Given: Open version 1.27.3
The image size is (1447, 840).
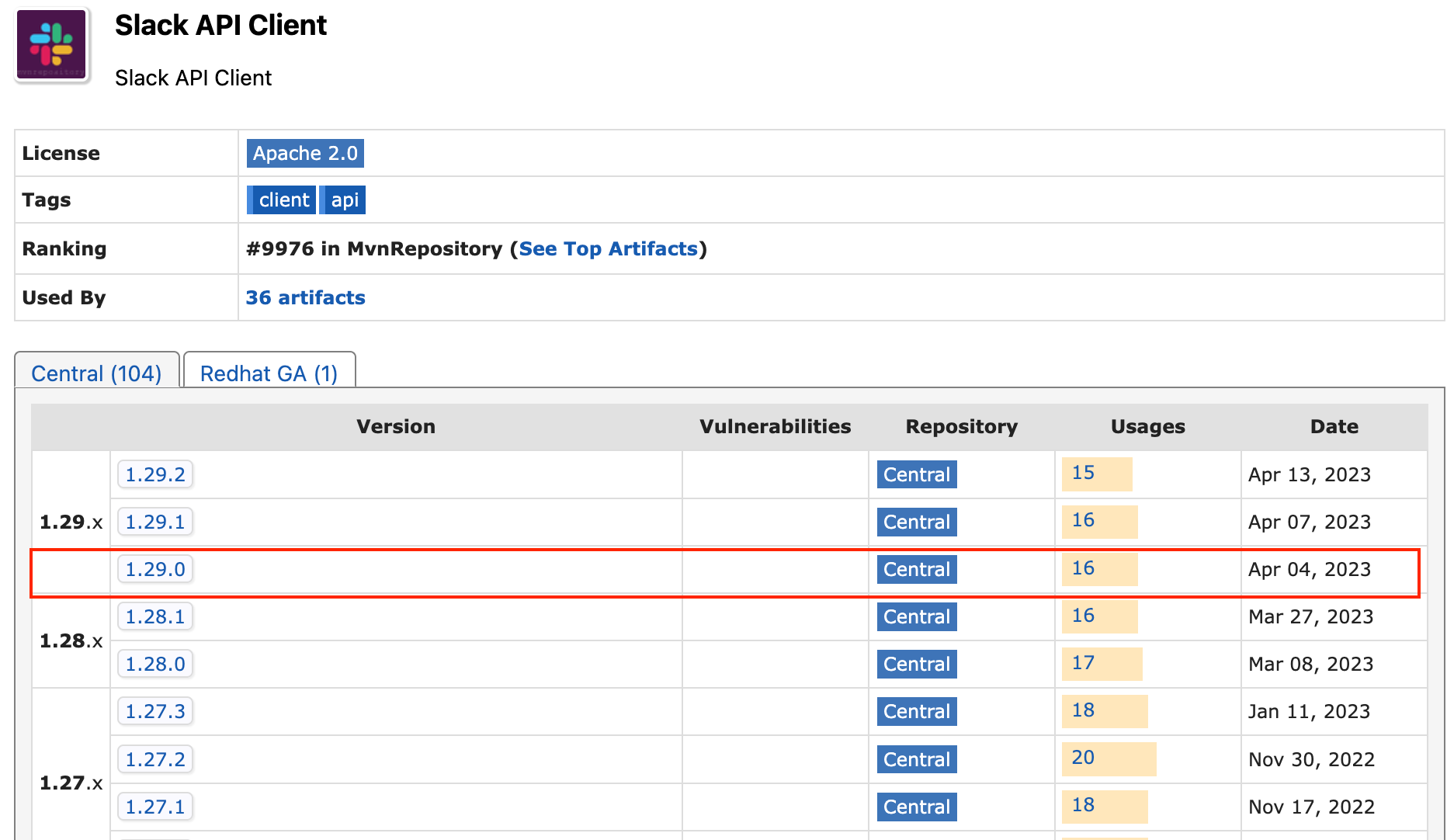Looking at the screenshot, I should tap(155, 711).
